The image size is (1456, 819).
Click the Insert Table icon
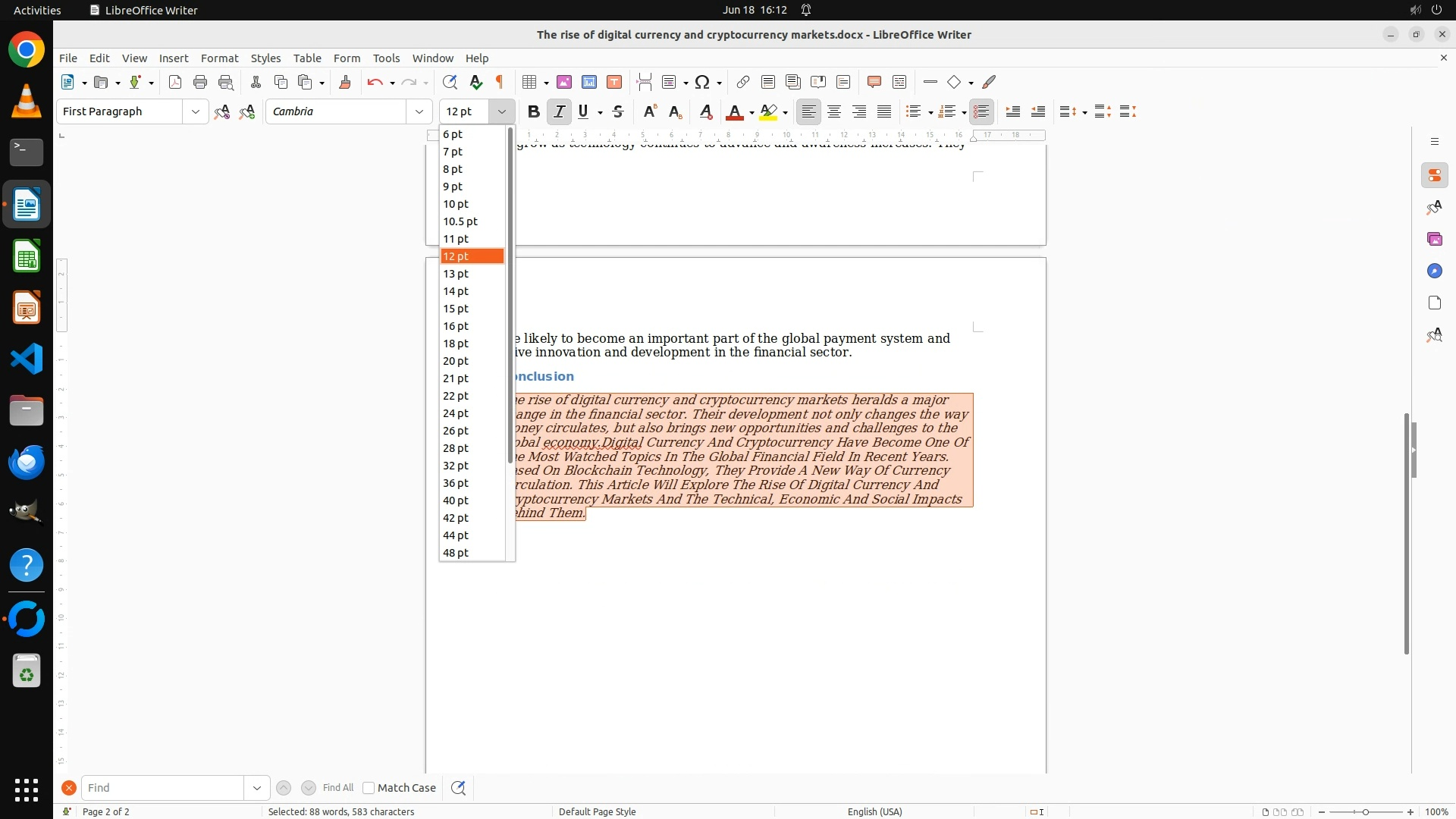coord(530,82)
